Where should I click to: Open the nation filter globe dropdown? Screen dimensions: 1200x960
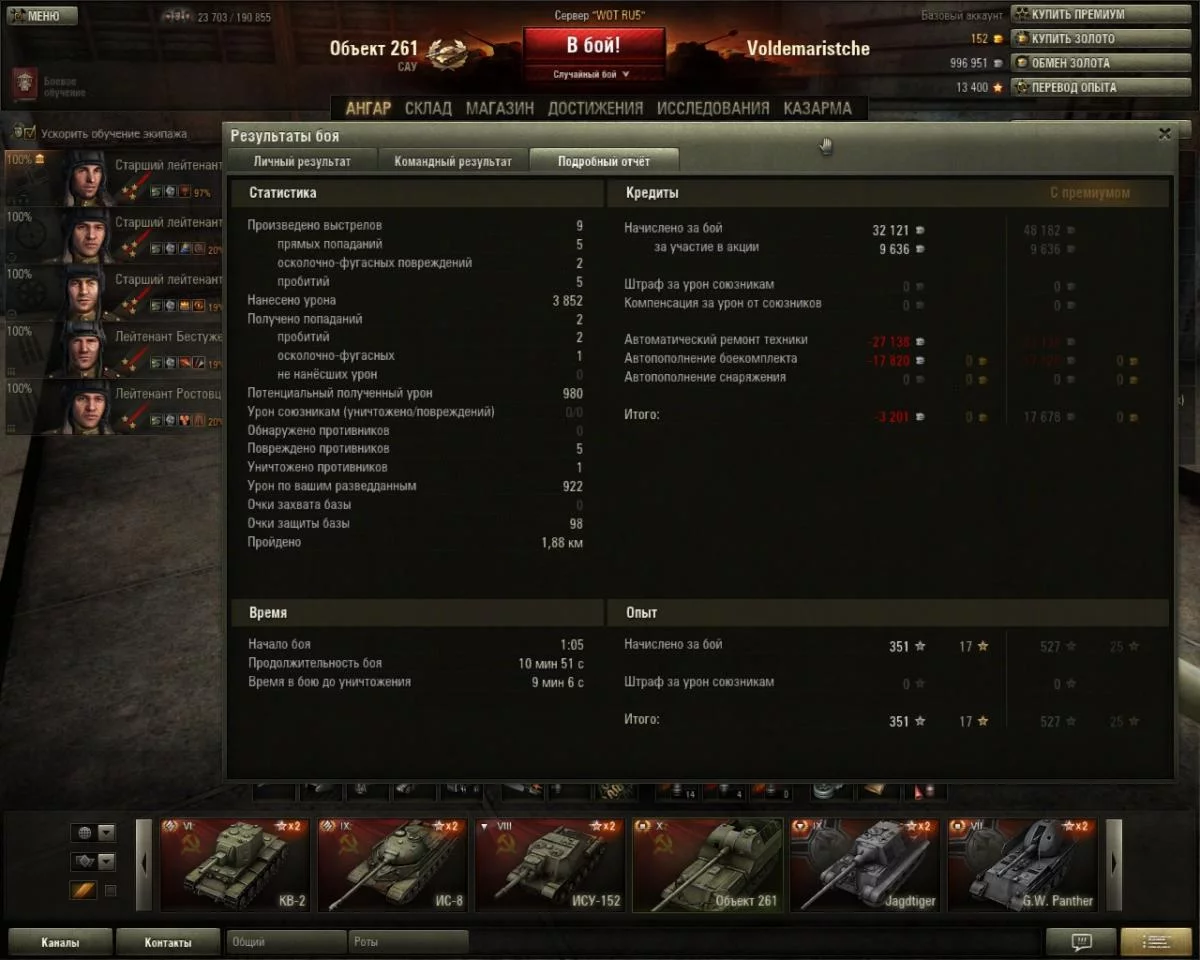pos(93,833)
